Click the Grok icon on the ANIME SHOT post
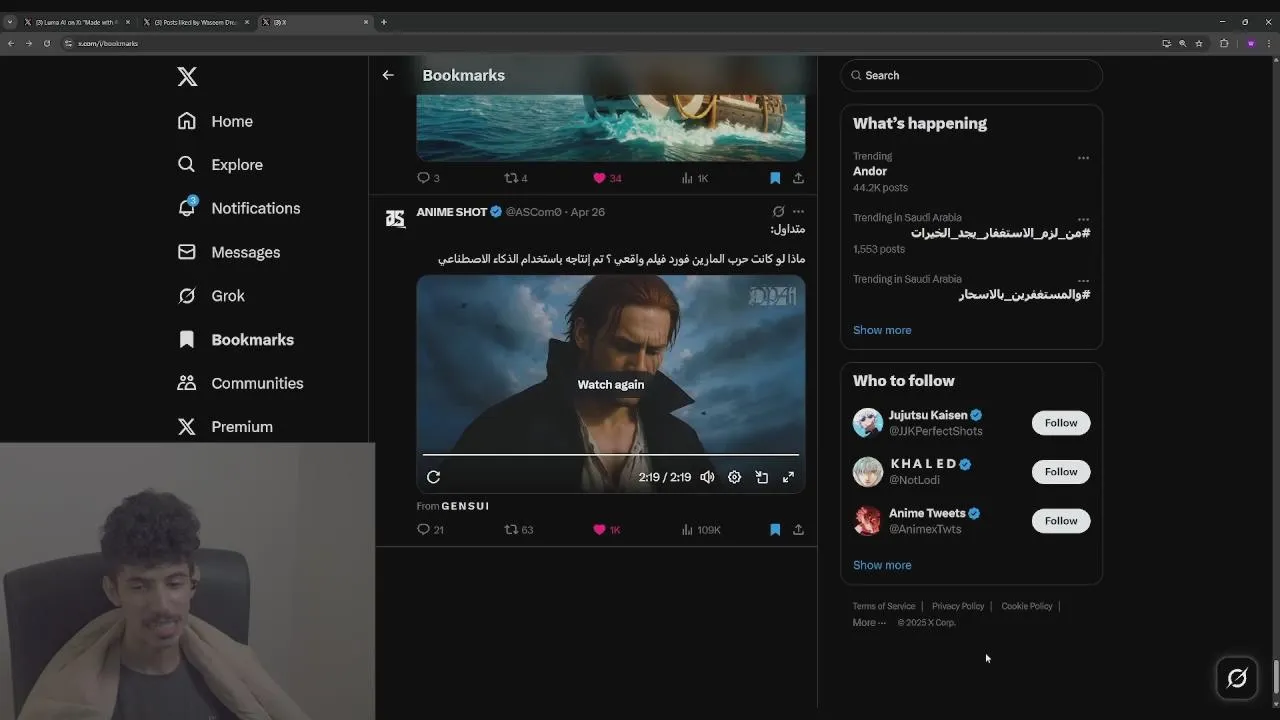Viewport: 1280px width, 720px height. point(778,211)
